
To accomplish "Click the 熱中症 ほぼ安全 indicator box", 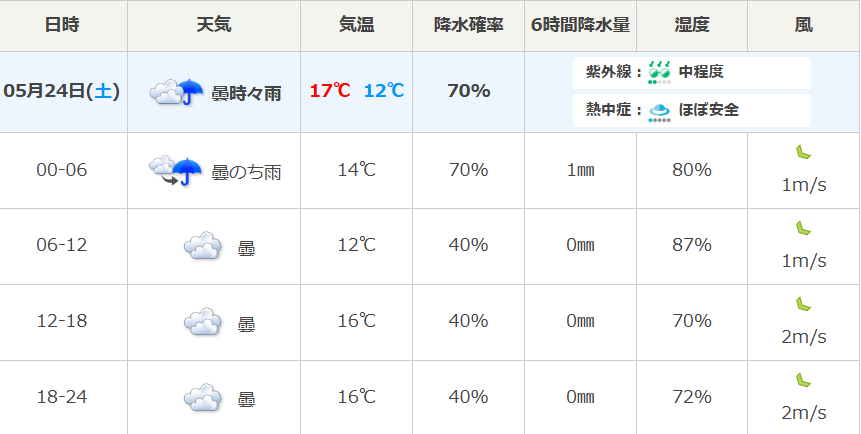I will coord(692,110).
